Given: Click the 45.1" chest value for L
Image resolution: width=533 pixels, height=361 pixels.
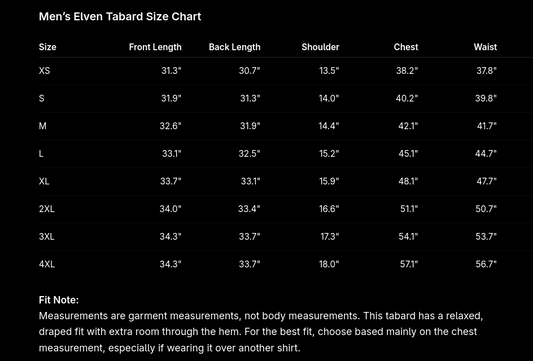Looking at the screenshot, I should [408, 154].
